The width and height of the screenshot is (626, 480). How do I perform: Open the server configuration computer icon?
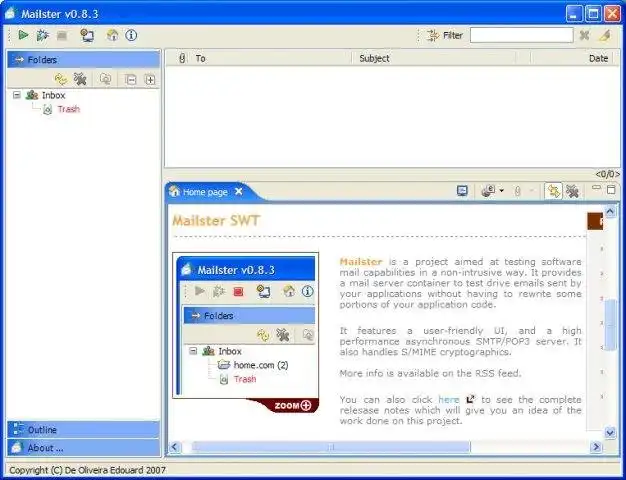[87, 35]
